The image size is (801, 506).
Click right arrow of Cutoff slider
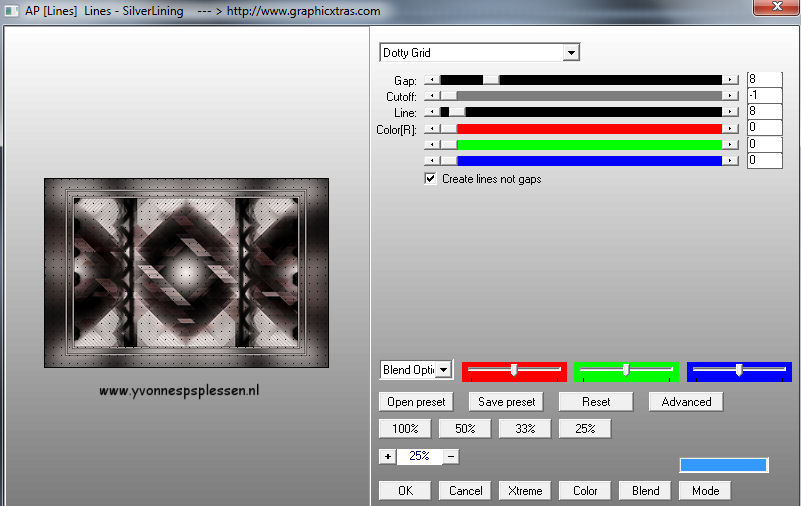pos(731,96)
